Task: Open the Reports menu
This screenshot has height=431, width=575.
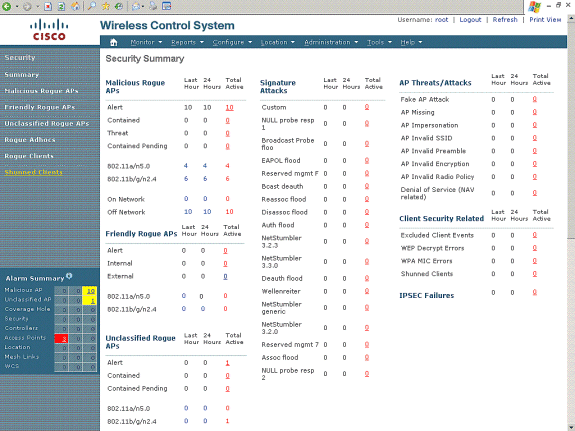Action: click(x=183, y=42)
